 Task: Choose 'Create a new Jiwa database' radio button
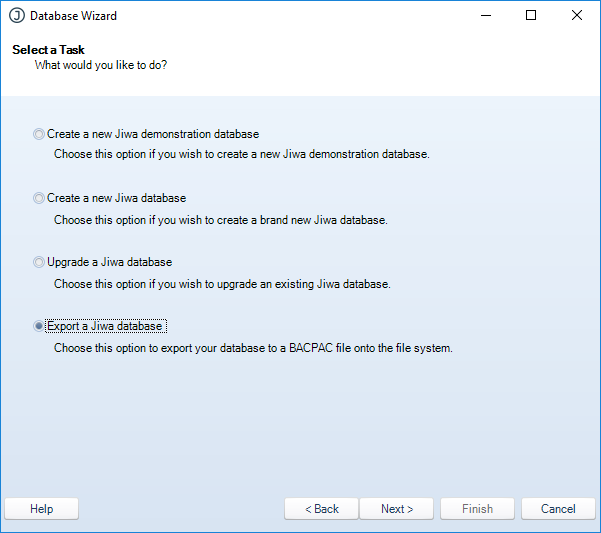(x=39, y=198)
